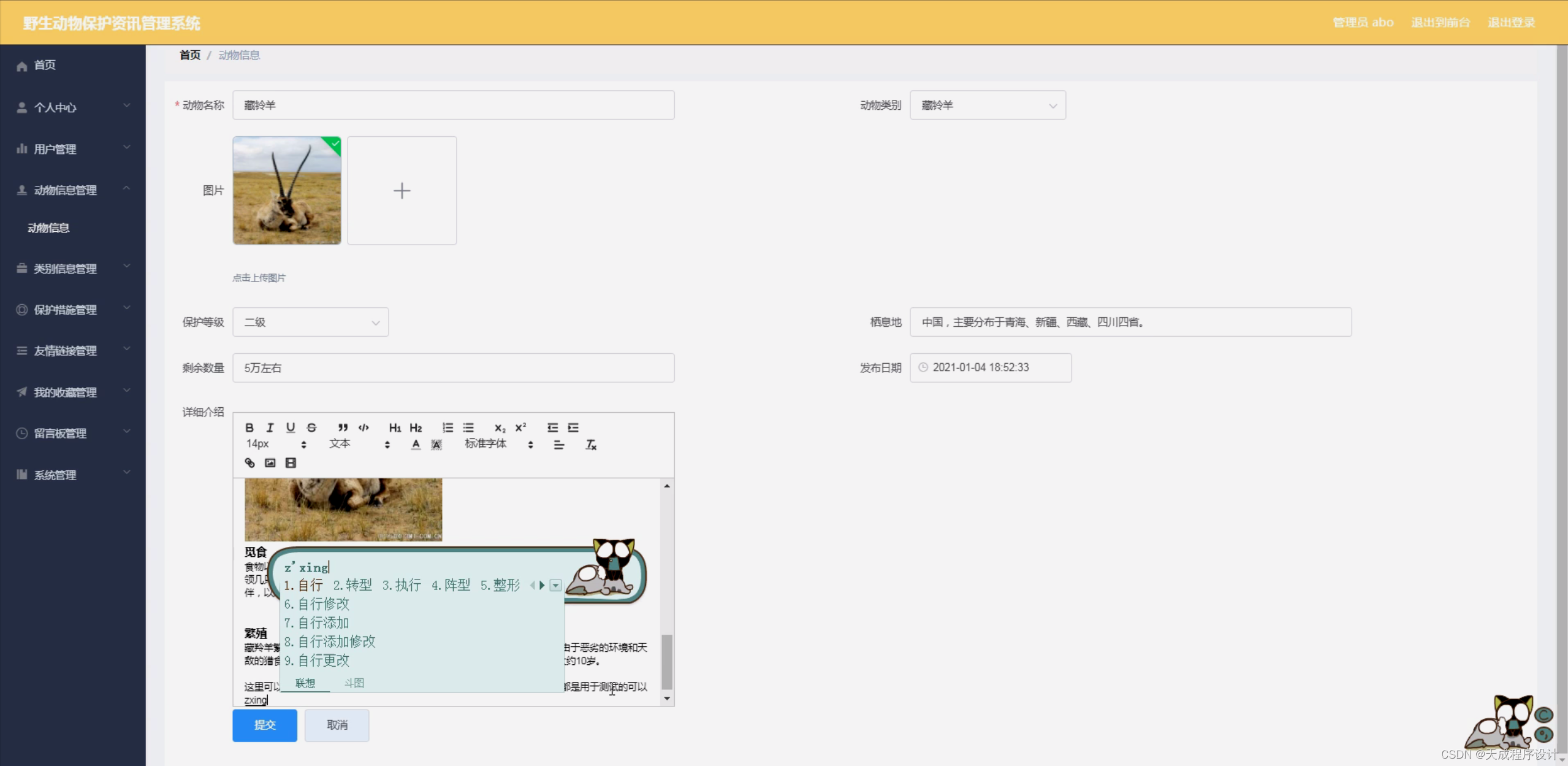Open the font color picker in the editor
The height and width of the screenshot is (766, 1568).
[416, 445]
